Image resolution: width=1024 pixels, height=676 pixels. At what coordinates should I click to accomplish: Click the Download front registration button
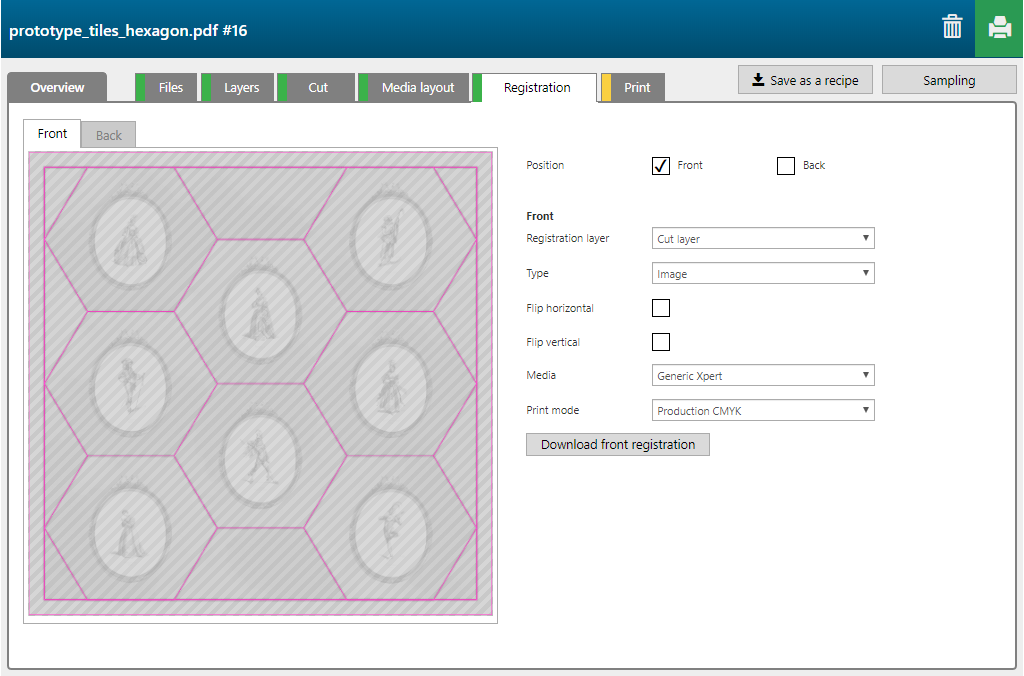[618, 445]
